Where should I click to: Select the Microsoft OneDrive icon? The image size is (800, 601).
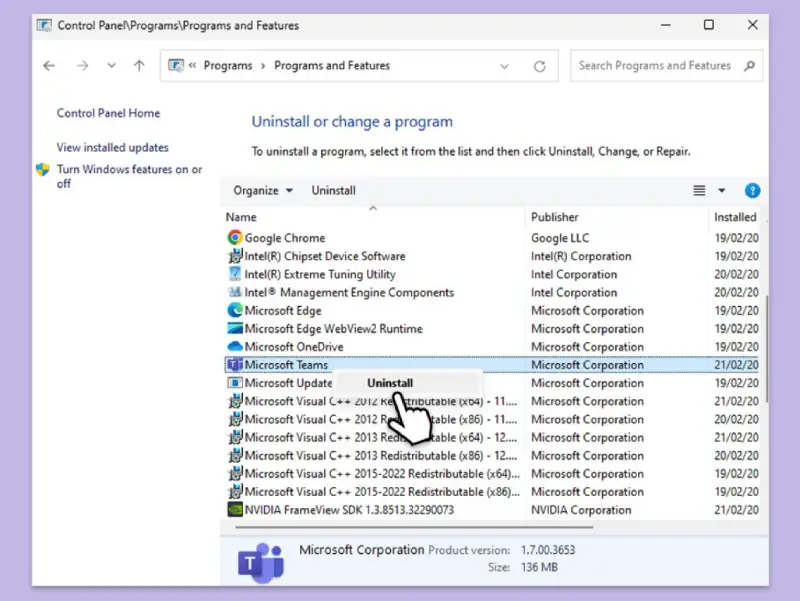(x=235, y=347)
